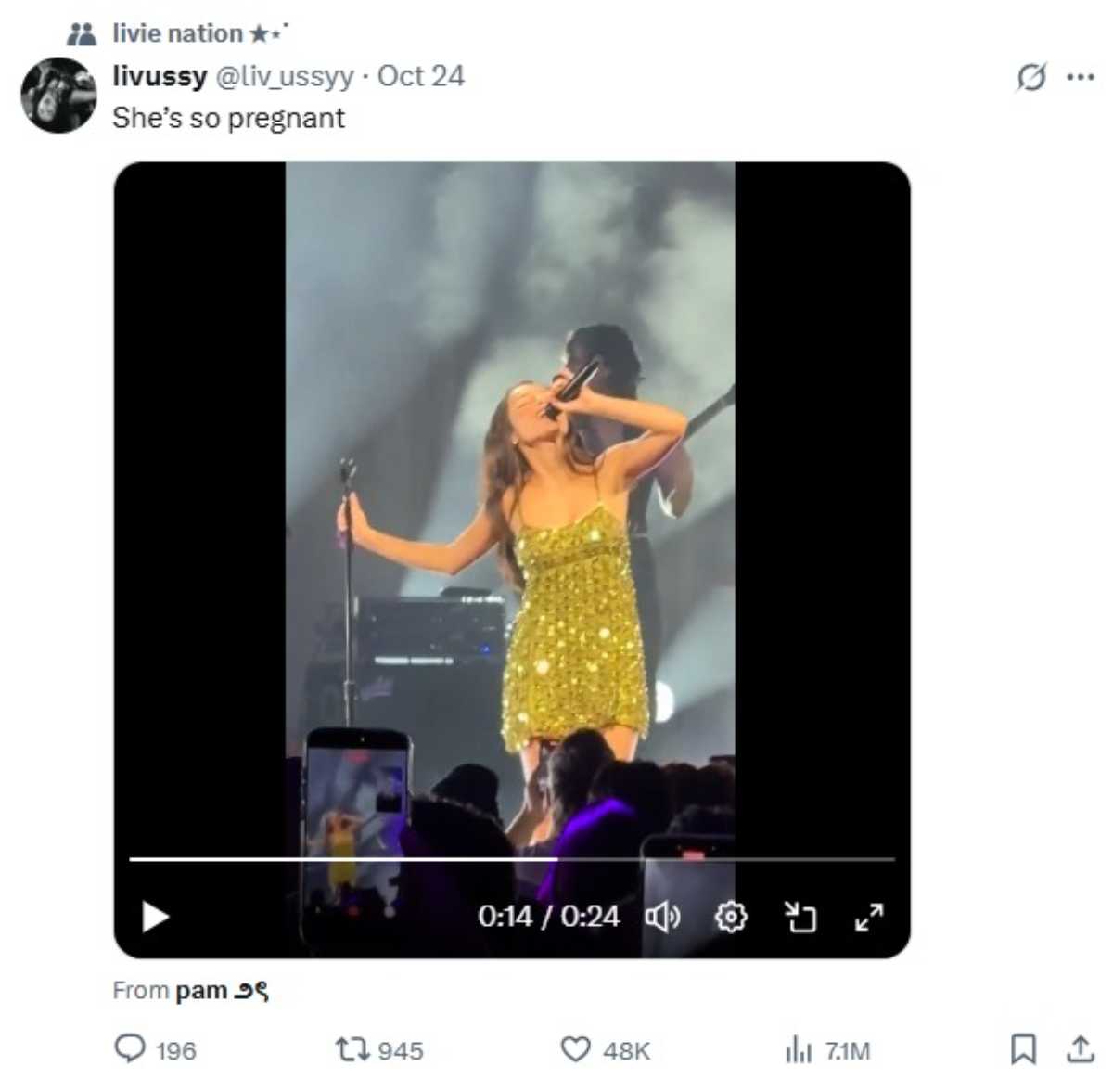1113x1092 pixels.
Task: Click the Grok explain icon
Action: (1030, 77)
